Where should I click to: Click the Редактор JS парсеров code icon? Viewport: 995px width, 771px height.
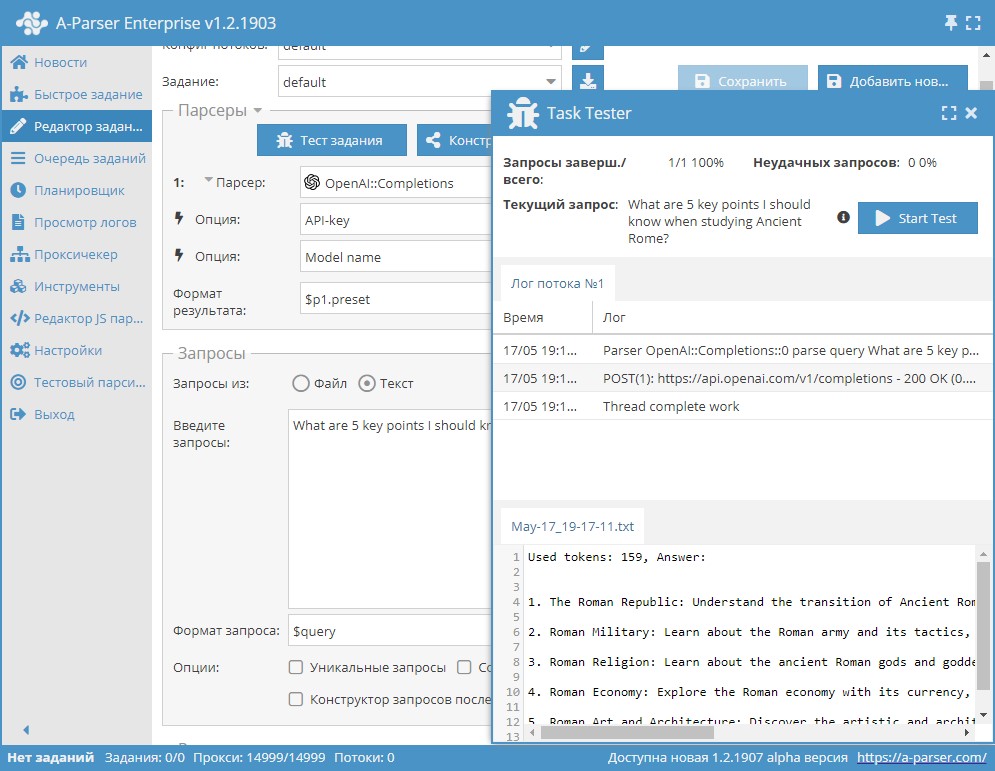click(20, 318)
